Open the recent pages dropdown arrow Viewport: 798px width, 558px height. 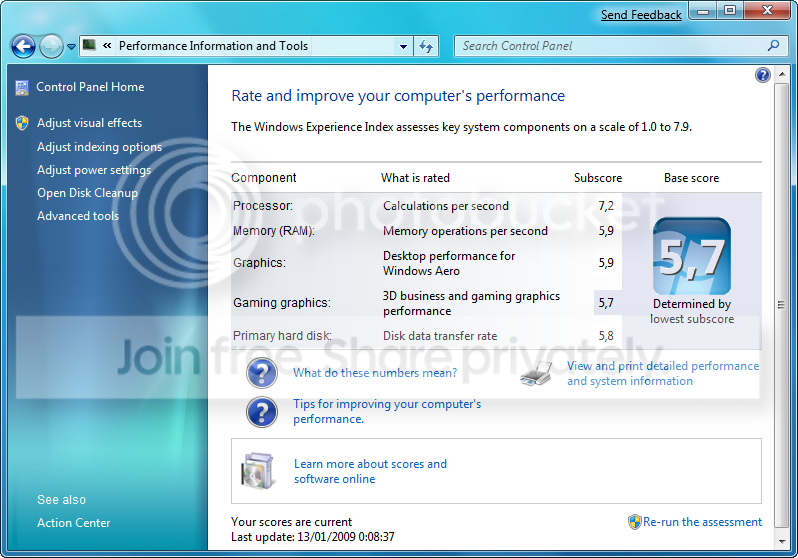[71, 47]
